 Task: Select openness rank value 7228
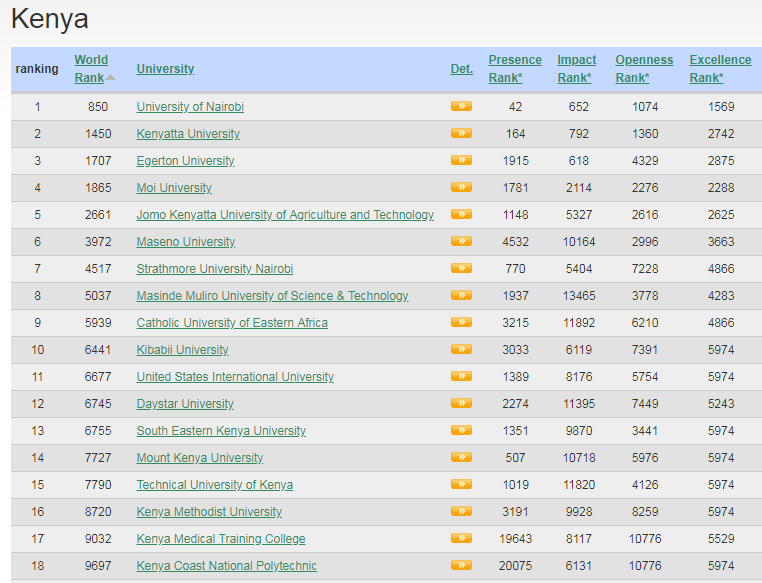click(x=645, y=269)
